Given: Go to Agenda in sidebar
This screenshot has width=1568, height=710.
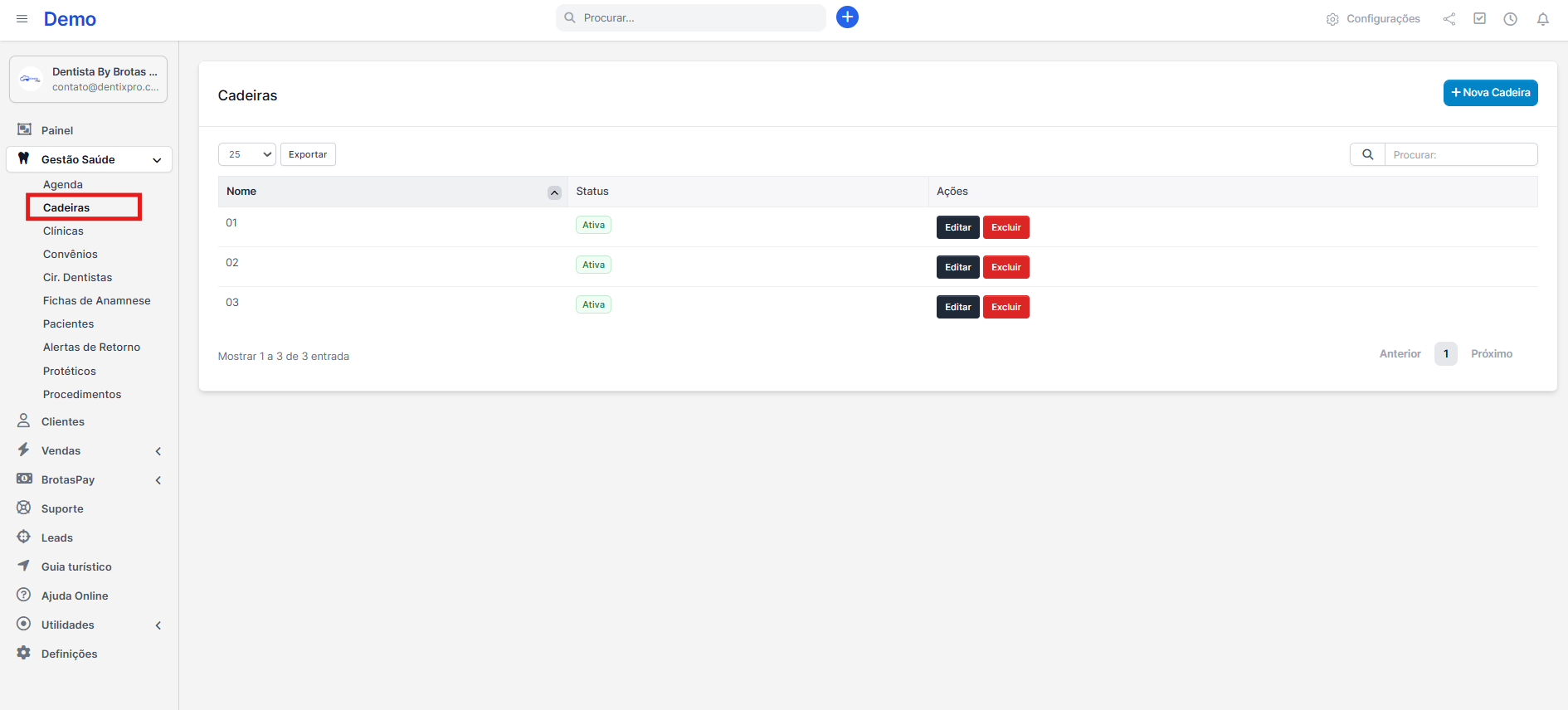Looking at the screenshot, I should (x=63, y=184).
